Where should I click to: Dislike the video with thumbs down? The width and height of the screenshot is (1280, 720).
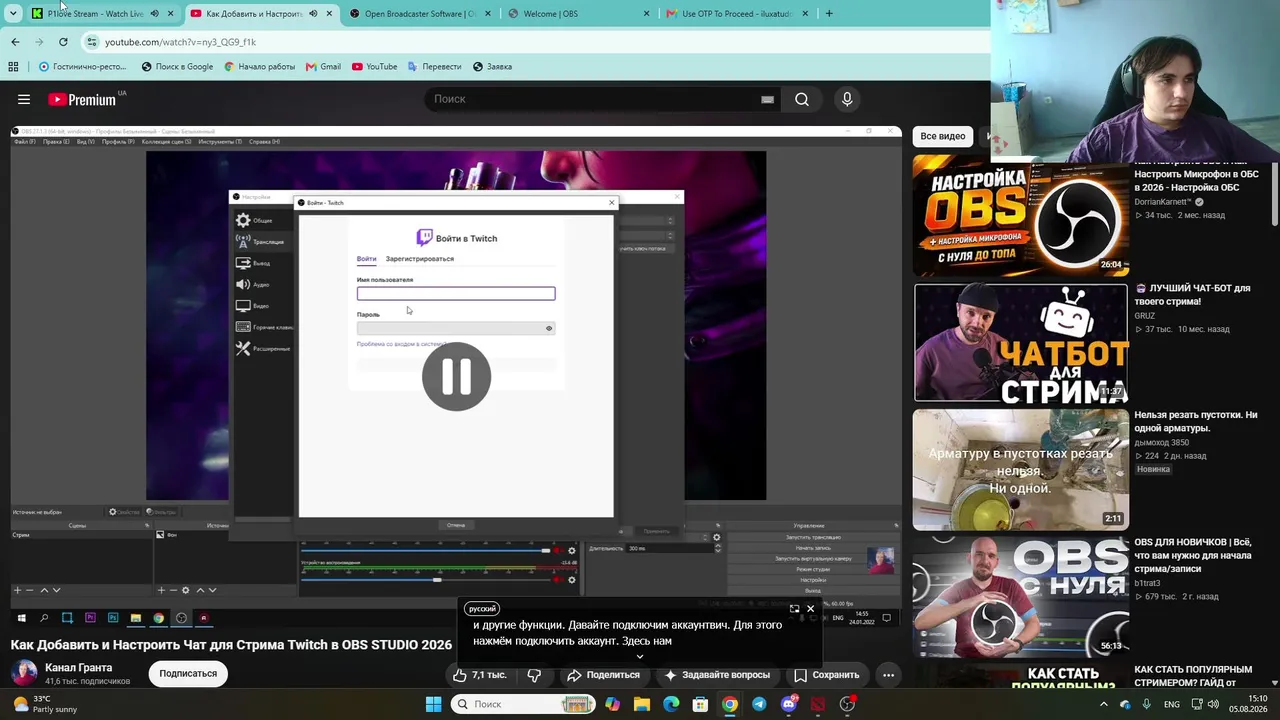(534, 675)
